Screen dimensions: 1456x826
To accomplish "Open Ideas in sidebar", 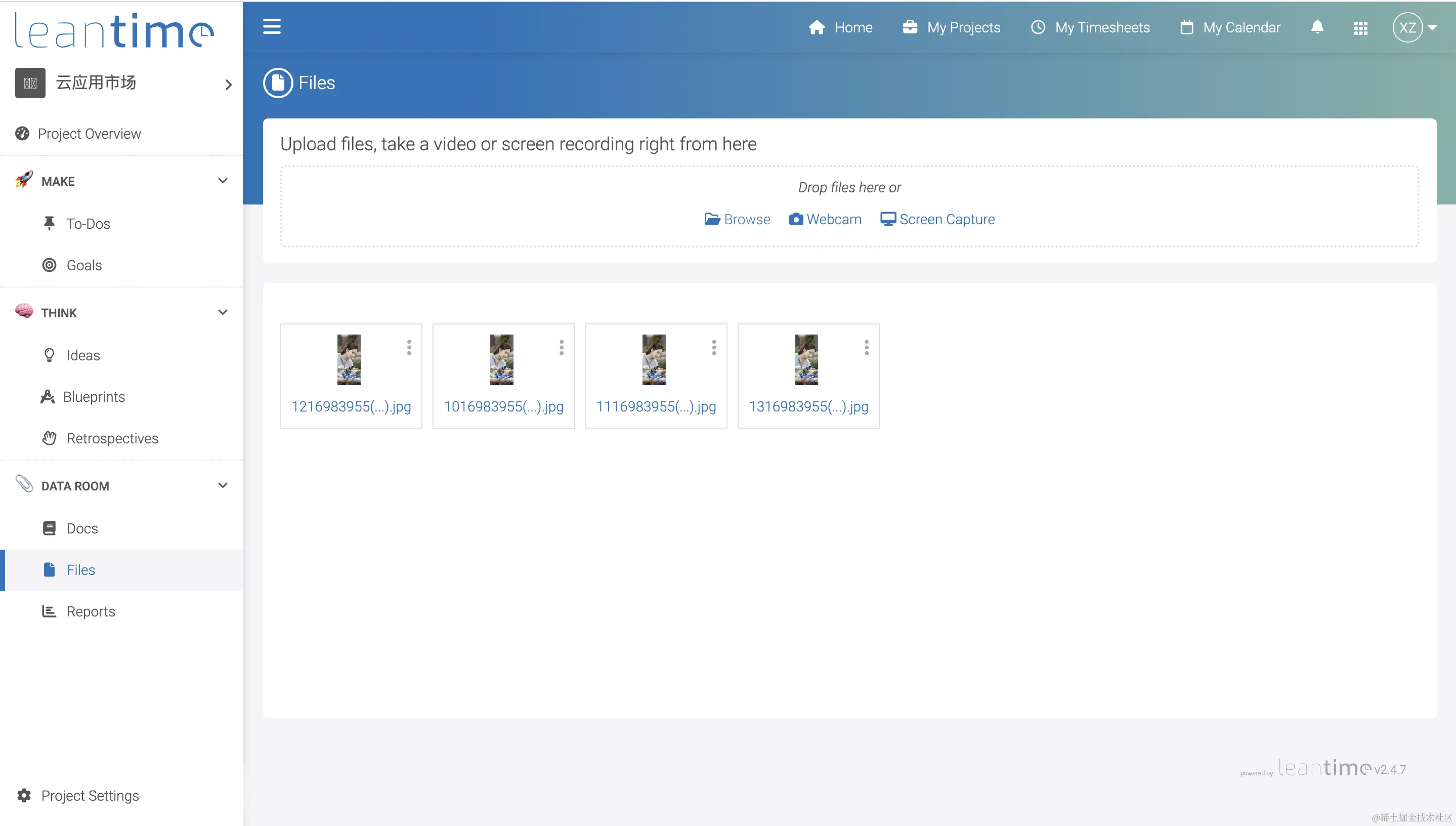I will pos(121,355).
